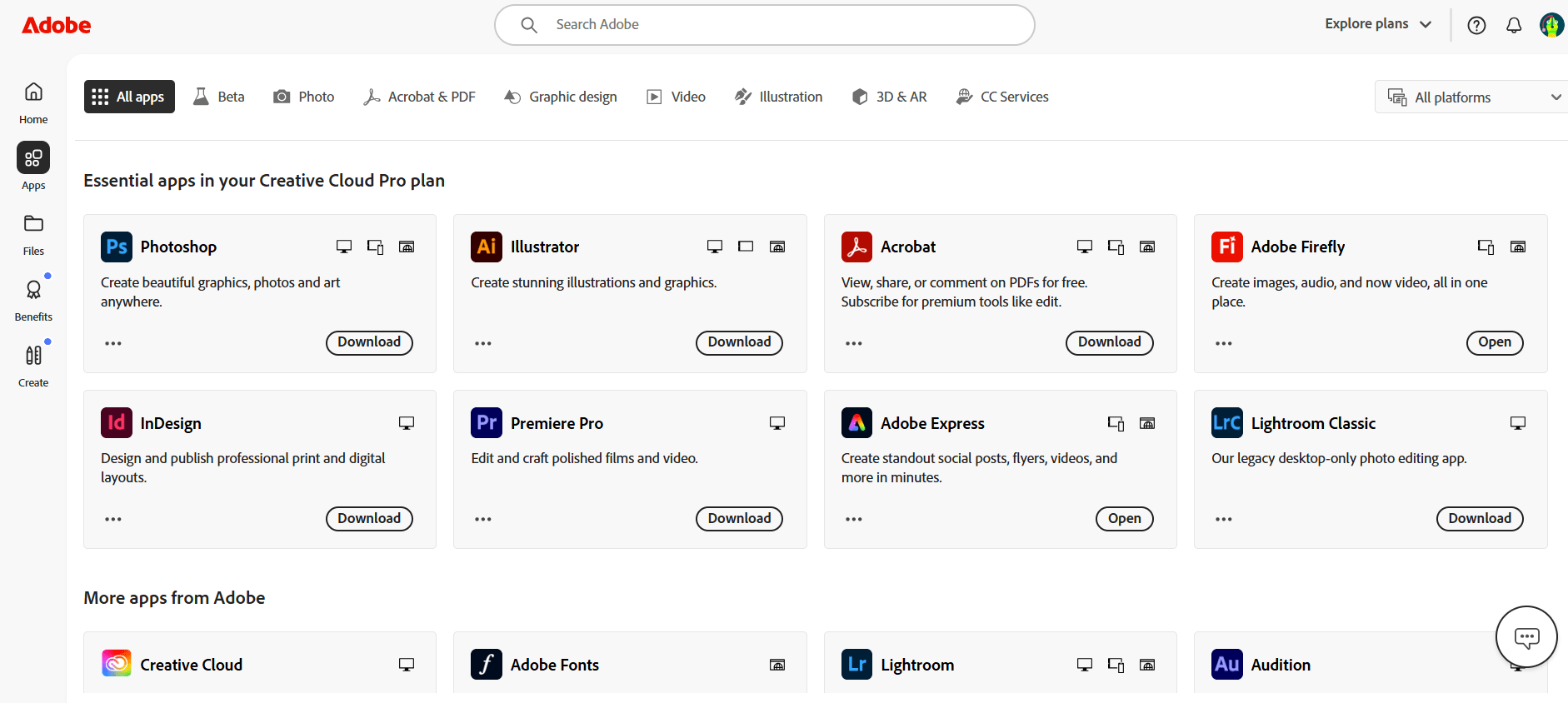This screenshot has height=703, width=1568.
Task: Open the Create sidebar section
Action: coord(33,366)
